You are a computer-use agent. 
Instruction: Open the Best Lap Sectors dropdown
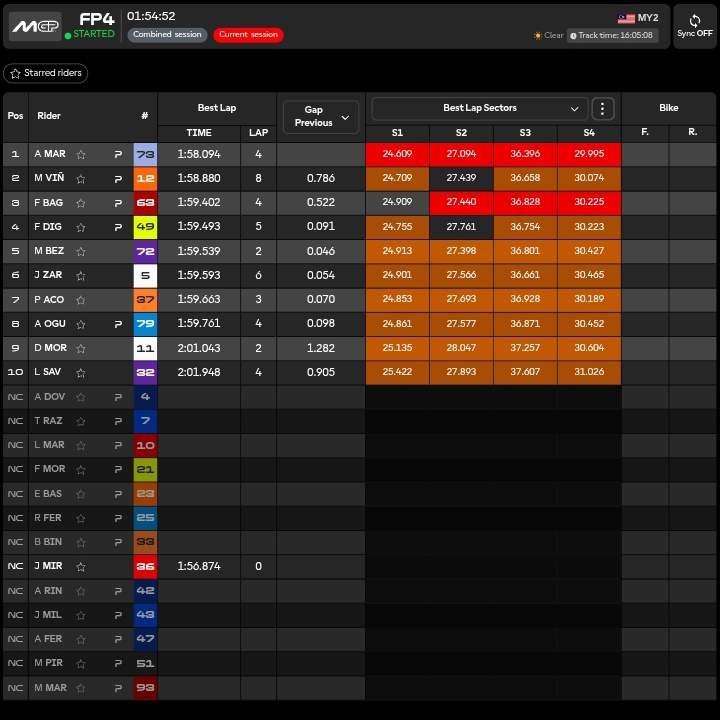(479, 108)
